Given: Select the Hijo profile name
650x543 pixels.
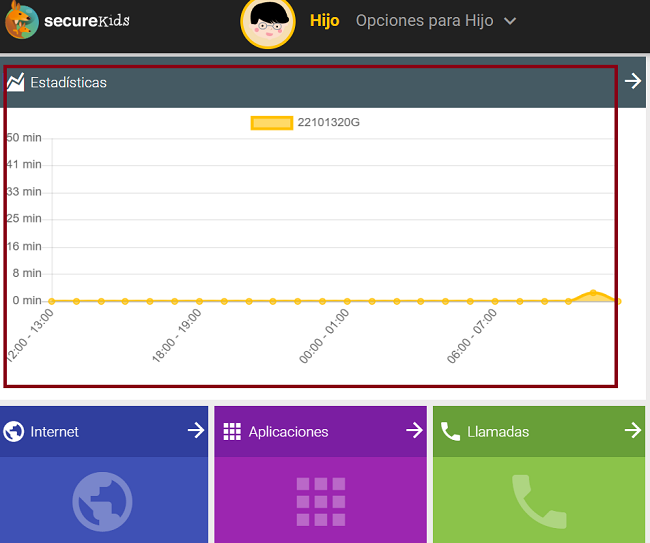Looking at the screenshot, I should (325, 21).
